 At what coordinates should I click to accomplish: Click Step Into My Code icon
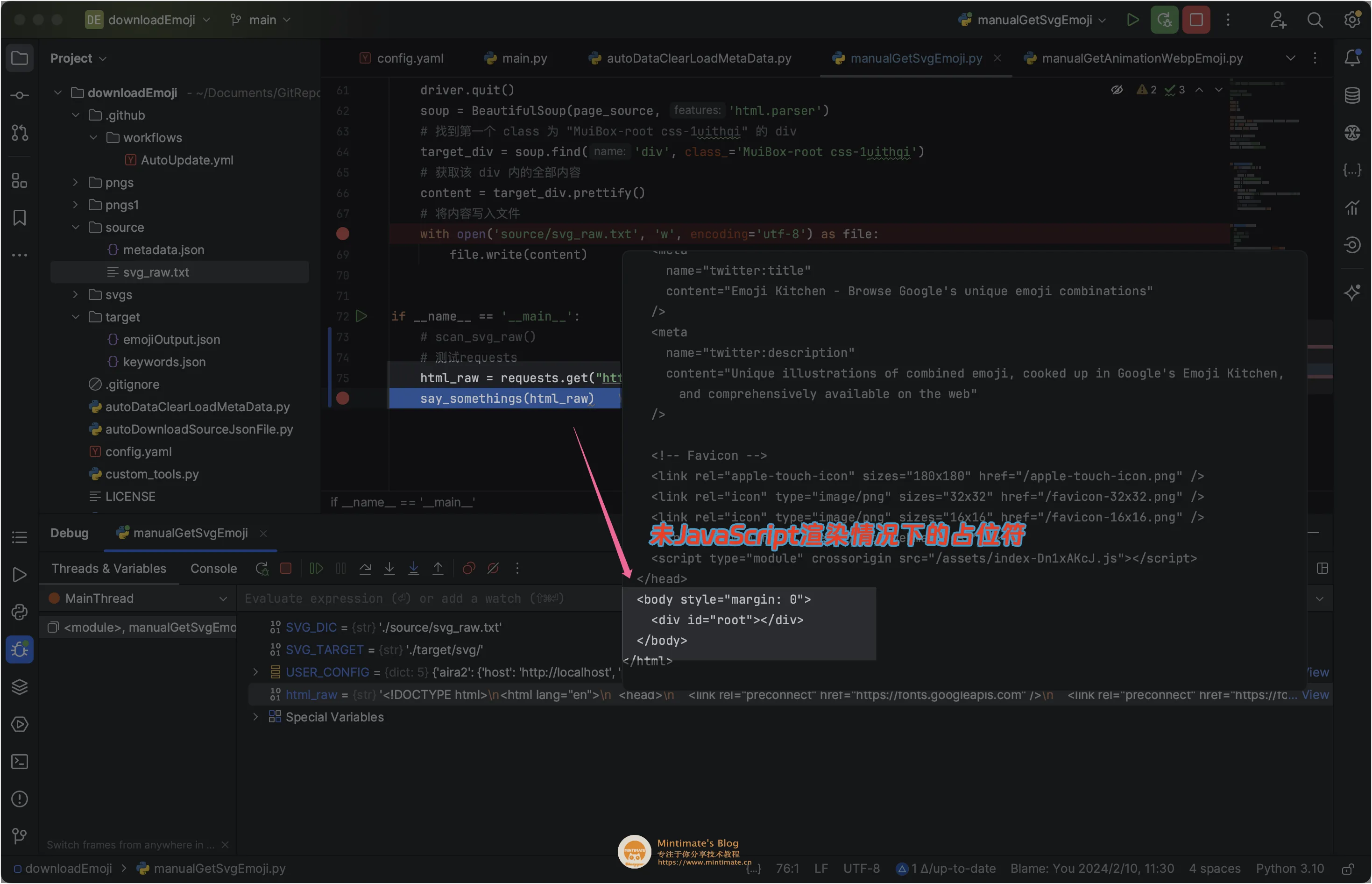click(413, 568)
